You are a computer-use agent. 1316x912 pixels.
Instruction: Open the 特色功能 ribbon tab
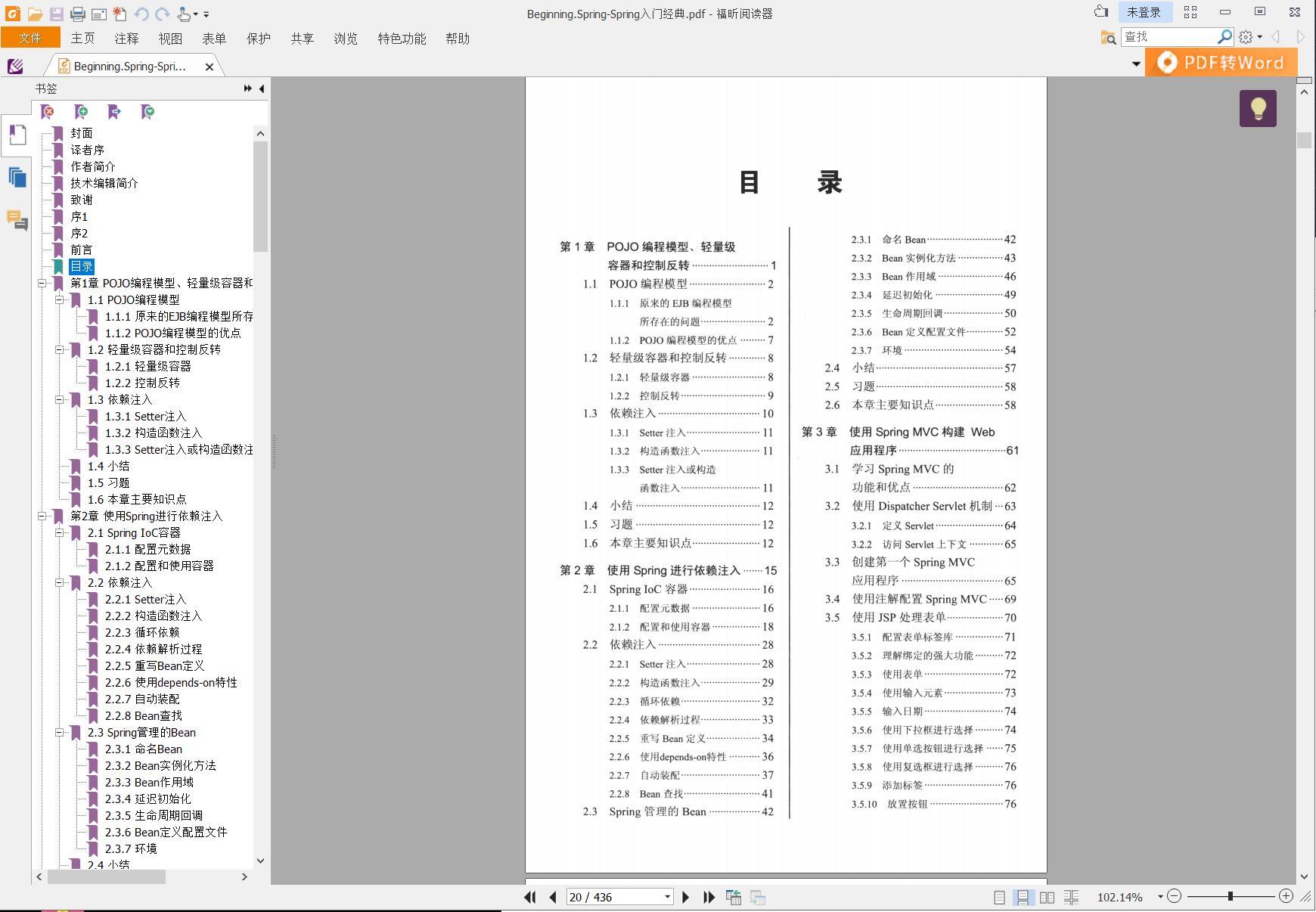click(402, 39)
